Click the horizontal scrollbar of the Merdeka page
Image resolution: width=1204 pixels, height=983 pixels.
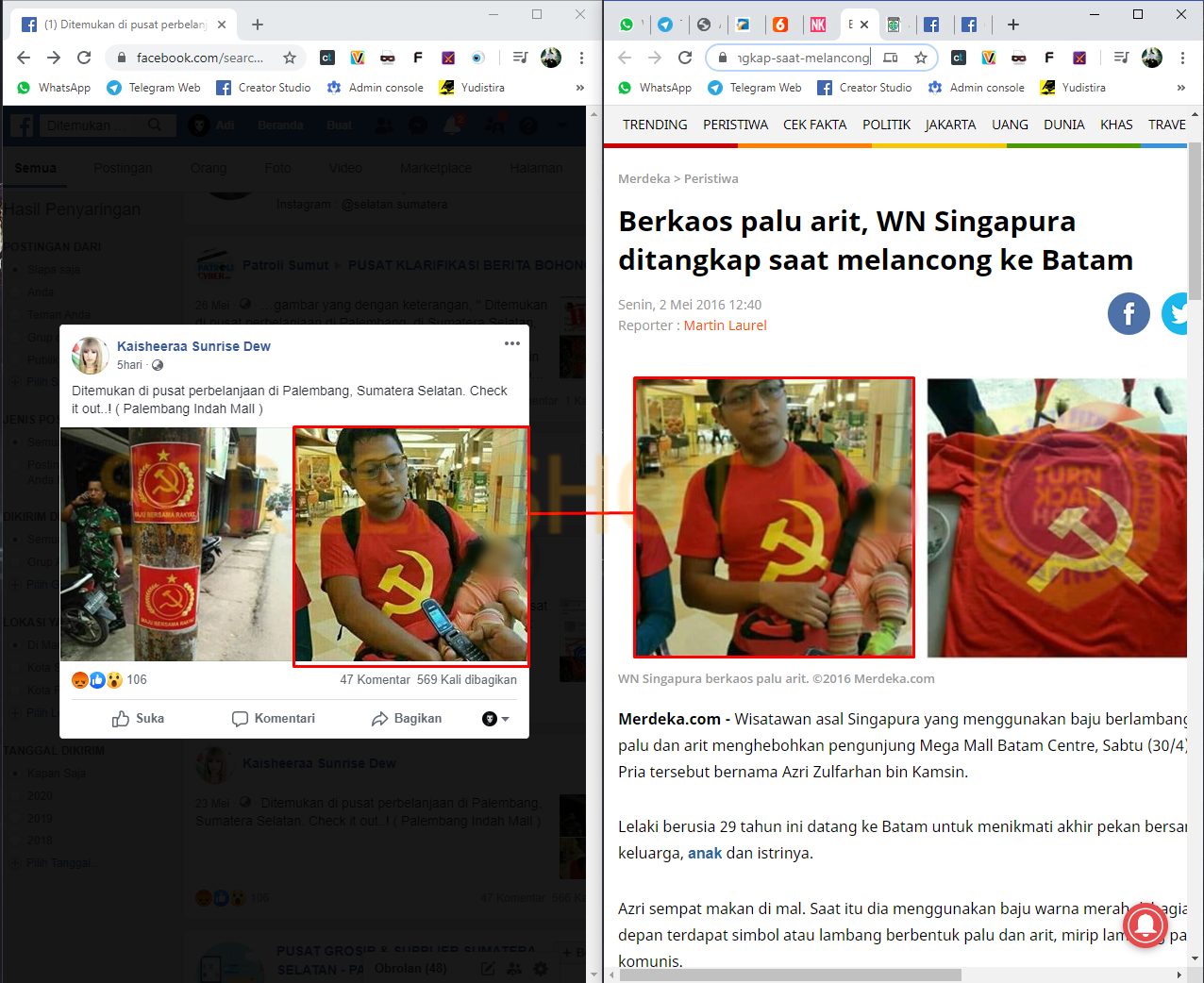pyautogui.click(x=790, y=975)
